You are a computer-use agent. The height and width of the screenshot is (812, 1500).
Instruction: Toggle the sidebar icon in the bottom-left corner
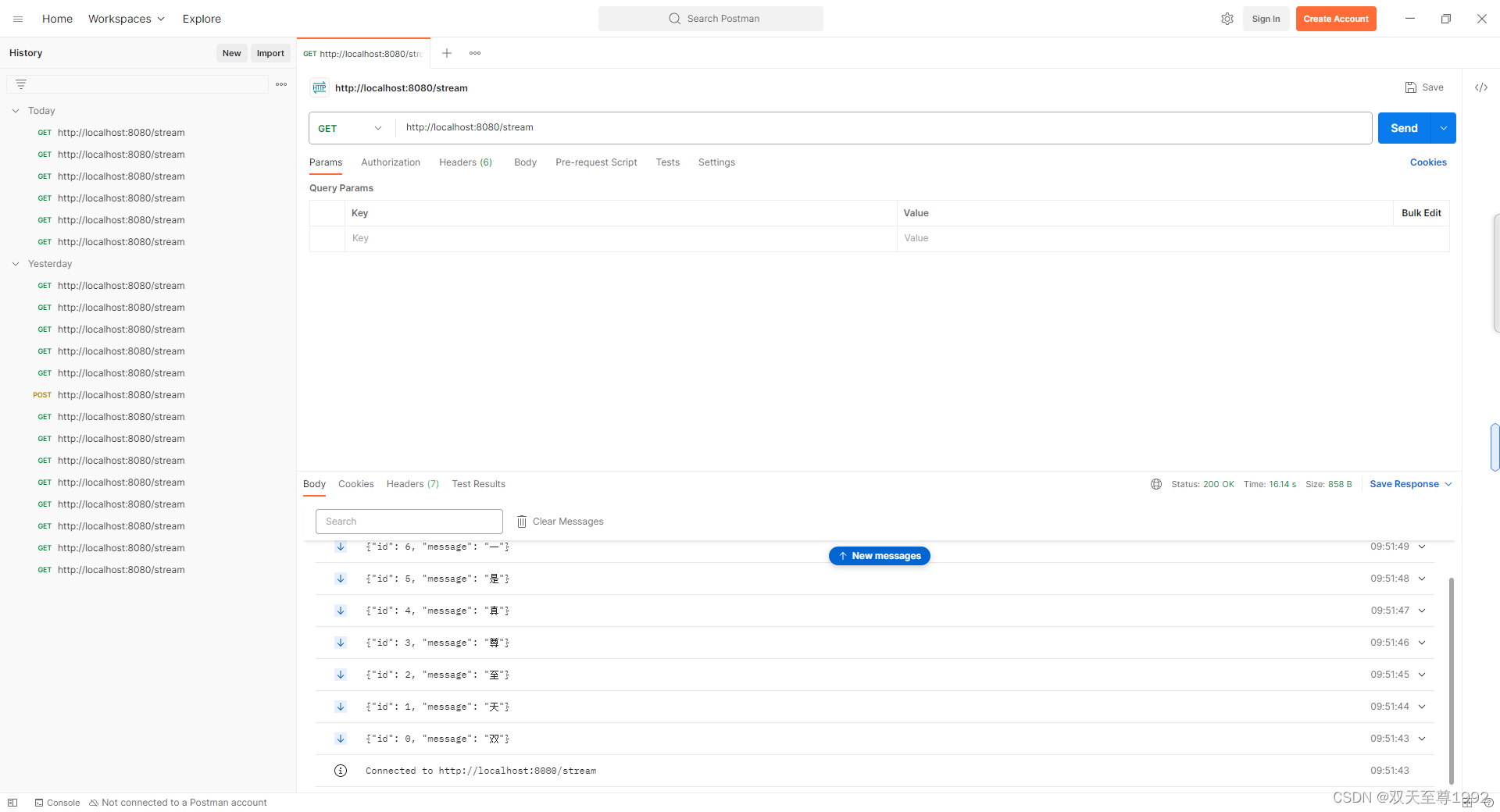(12, 802)
